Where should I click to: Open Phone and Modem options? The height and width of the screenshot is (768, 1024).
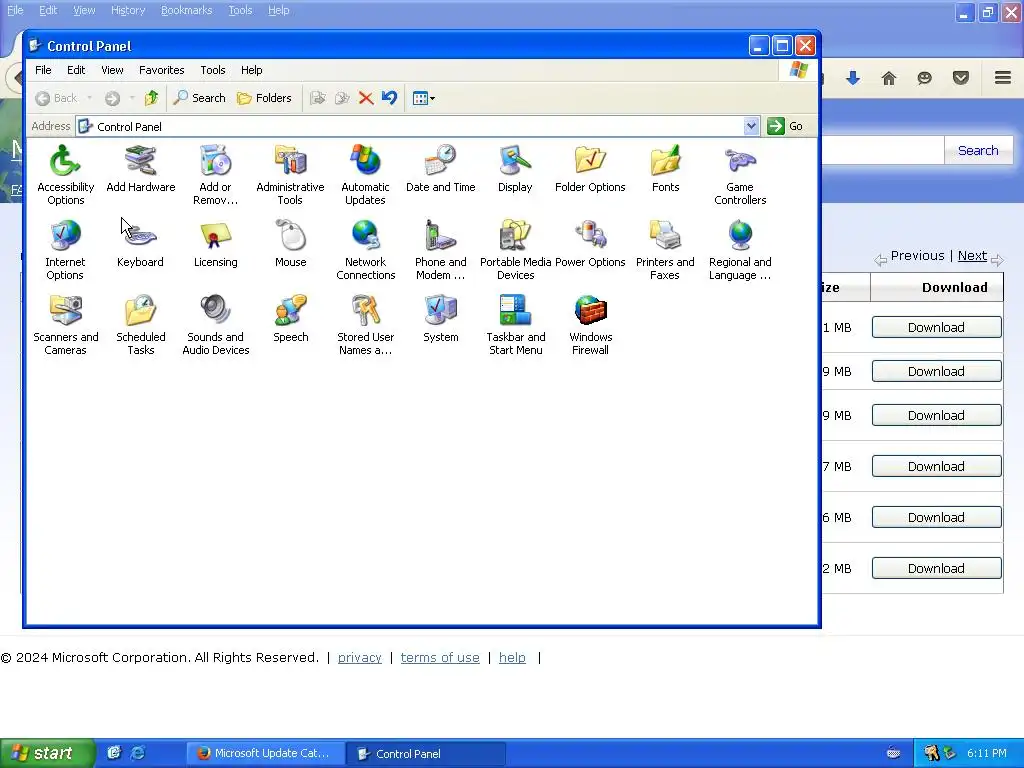(440, 249)
